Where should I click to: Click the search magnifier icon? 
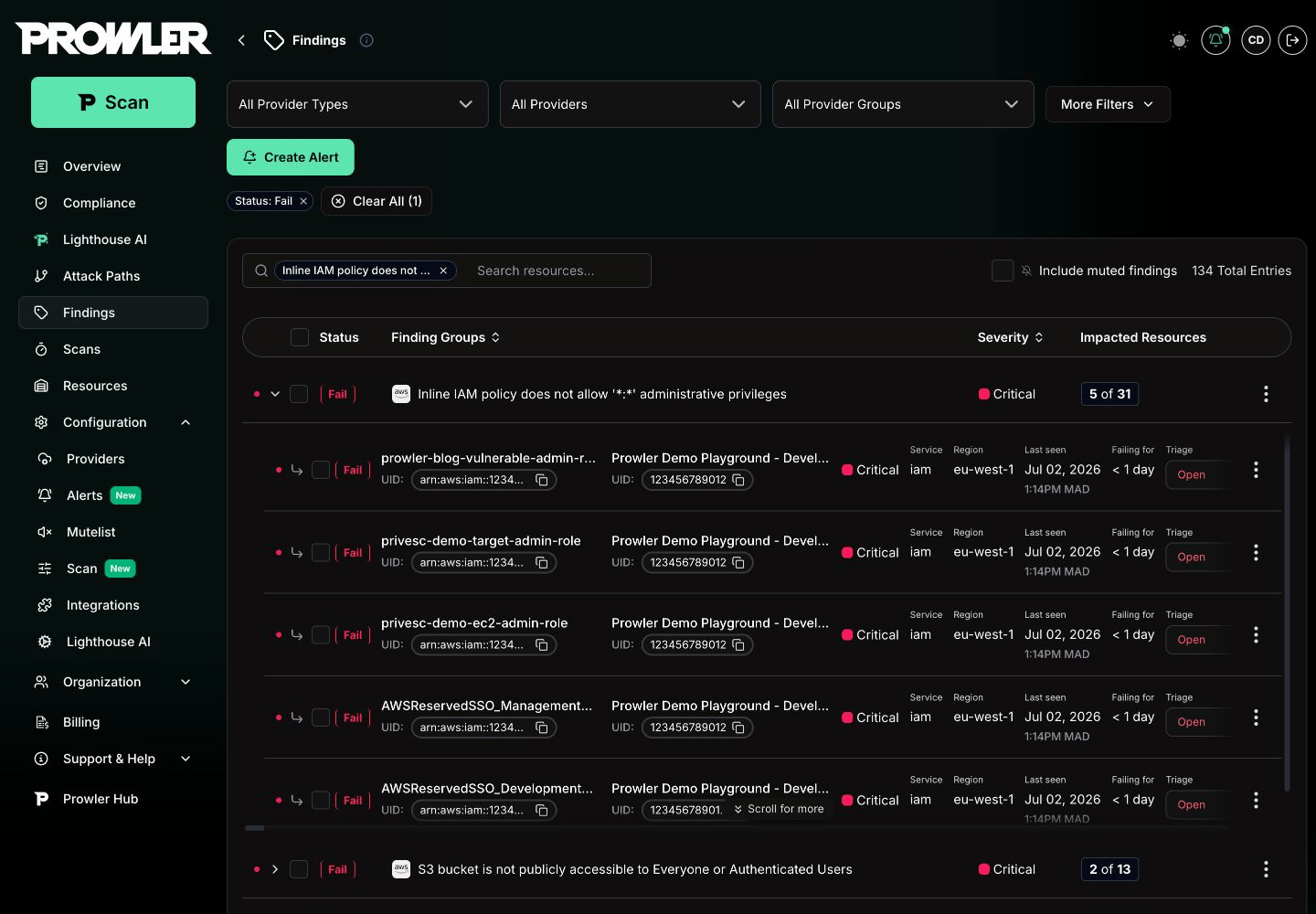click(261, 271)
